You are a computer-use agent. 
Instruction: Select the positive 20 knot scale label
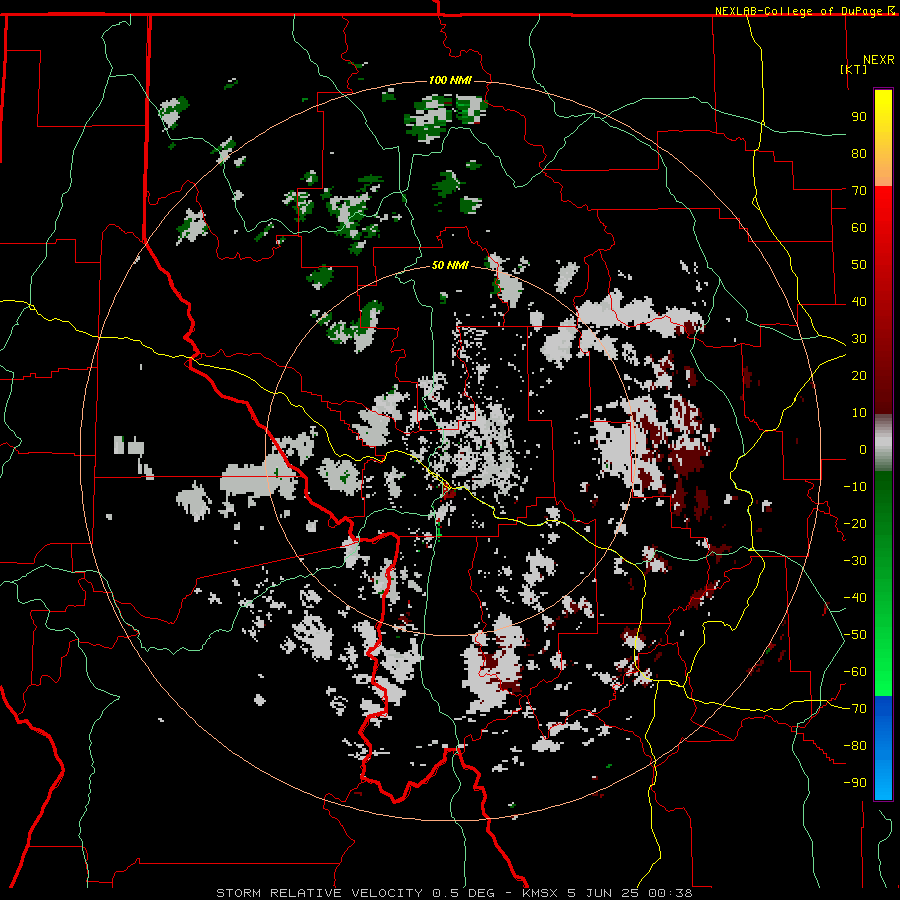click(x=859, y=376)
